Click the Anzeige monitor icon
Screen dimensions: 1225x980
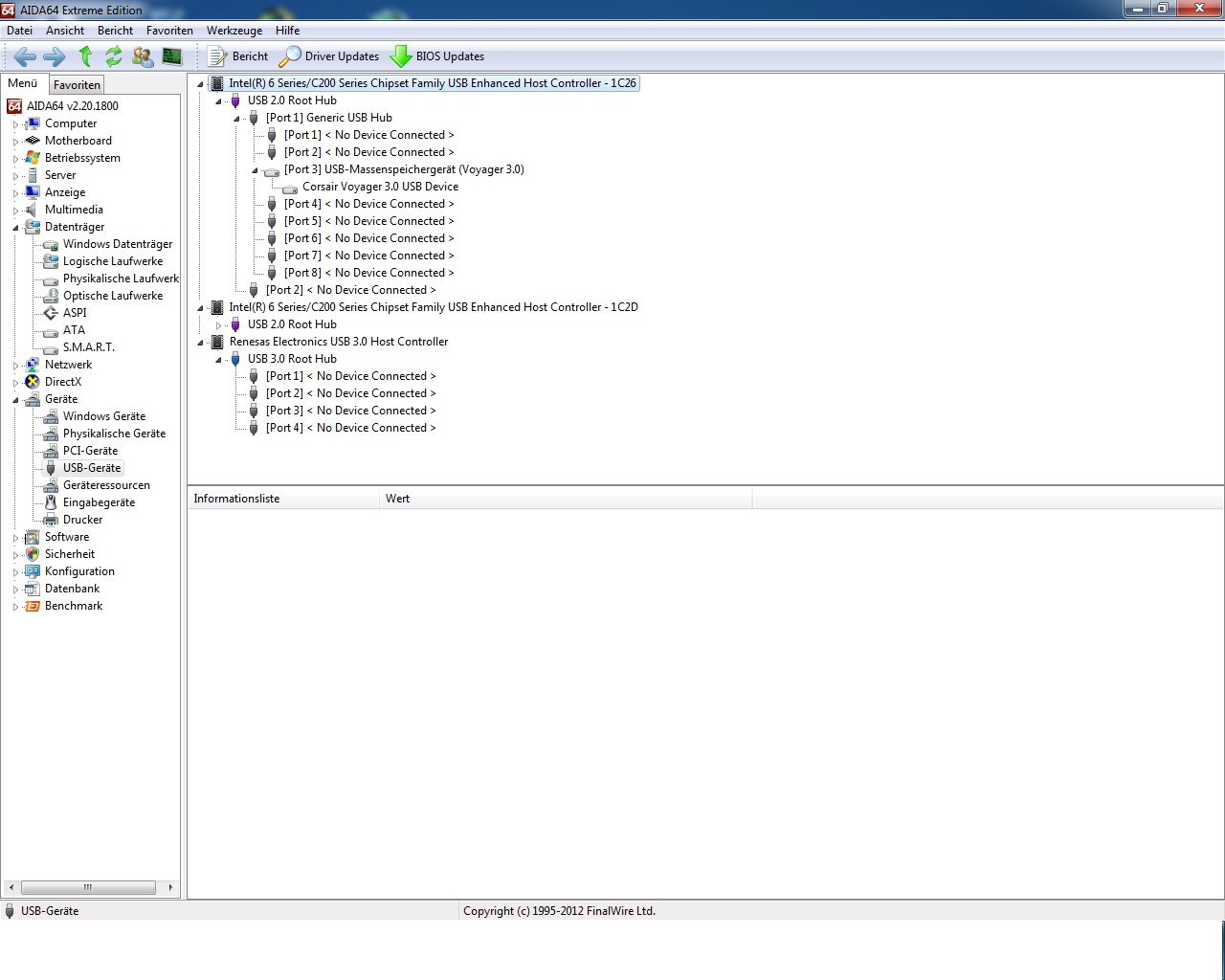(33, 192)
